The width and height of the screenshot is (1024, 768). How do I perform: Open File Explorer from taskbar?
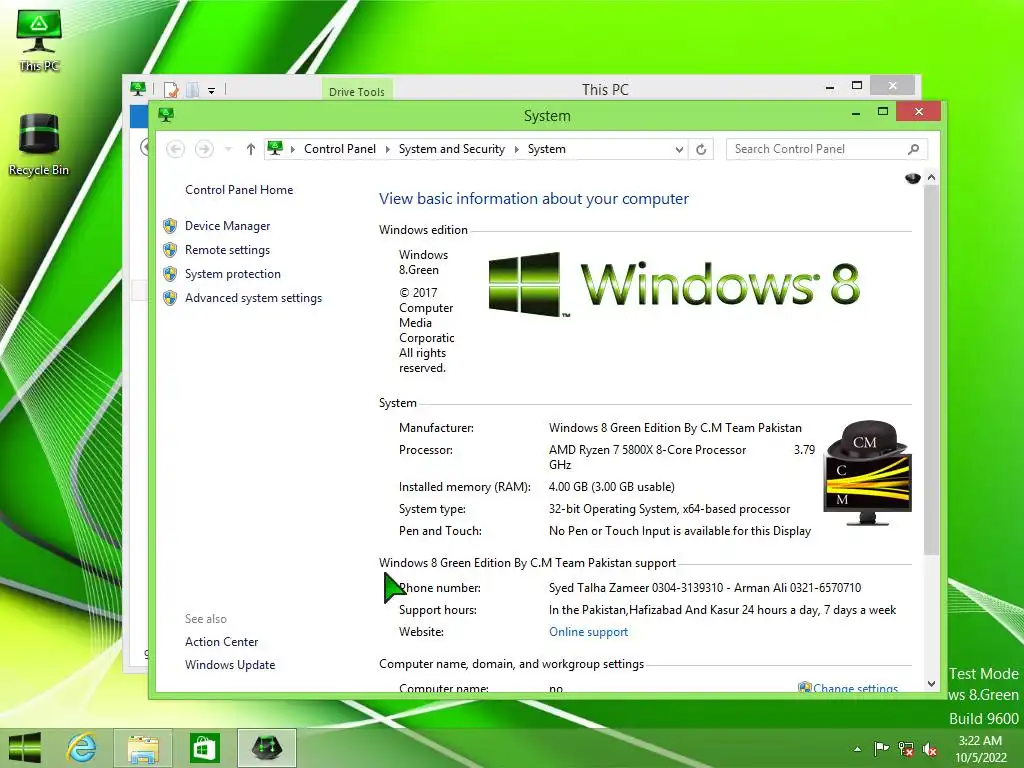point(143,748)
